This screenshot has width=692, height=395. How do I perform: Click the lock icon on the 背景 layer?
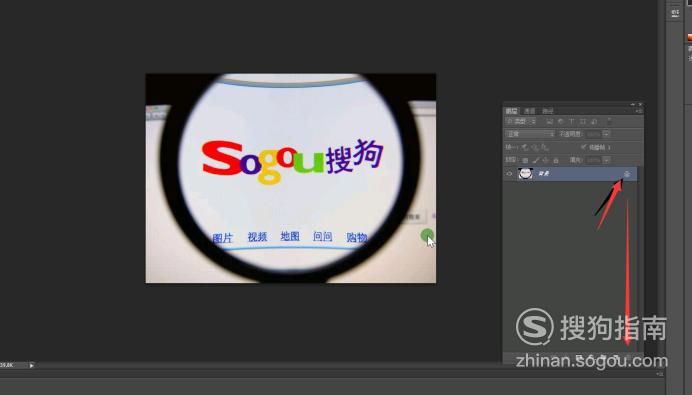coord(627,174)
